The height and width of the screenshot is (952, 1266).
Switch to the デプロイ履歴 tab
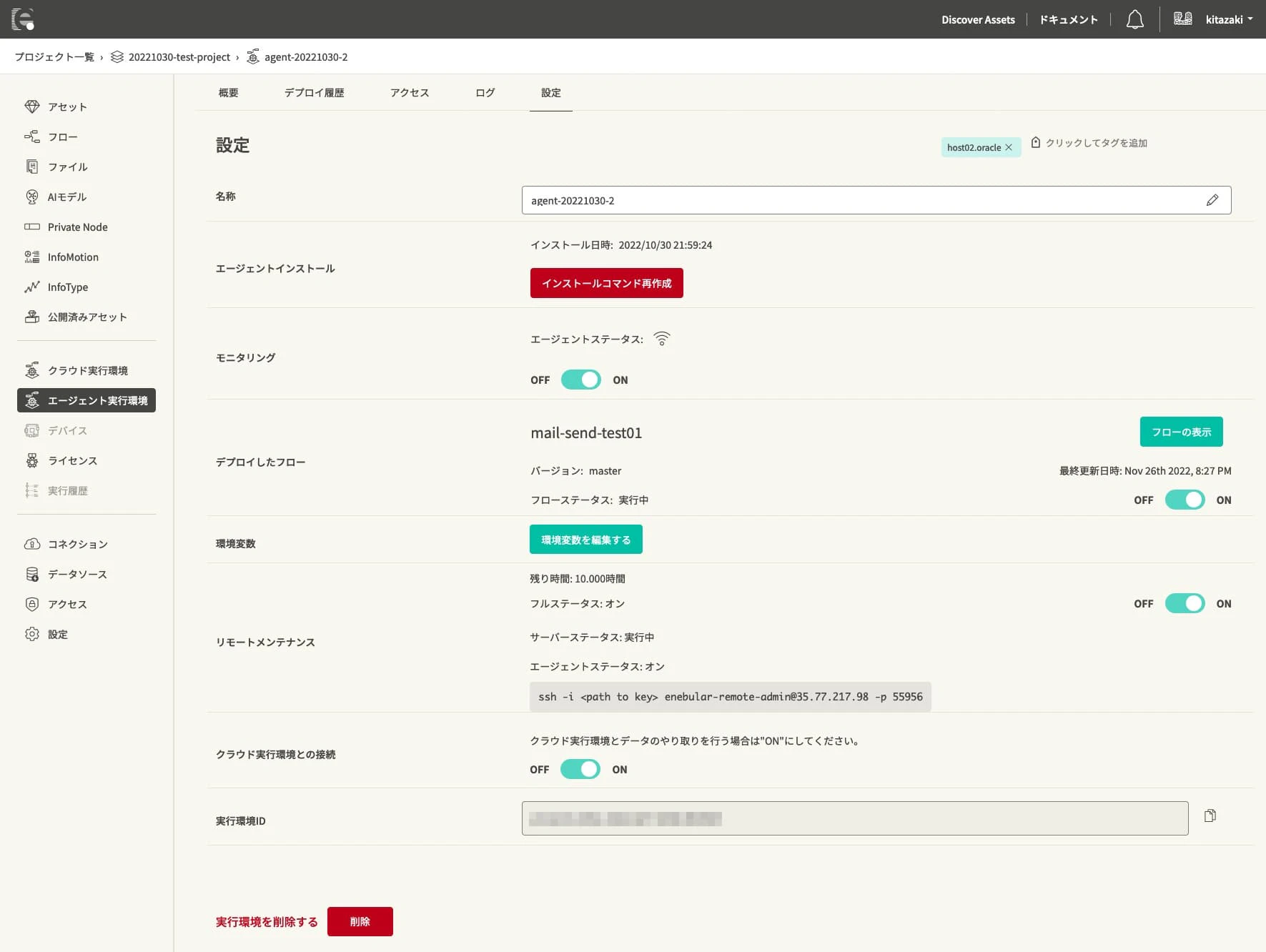pos(315,93)
